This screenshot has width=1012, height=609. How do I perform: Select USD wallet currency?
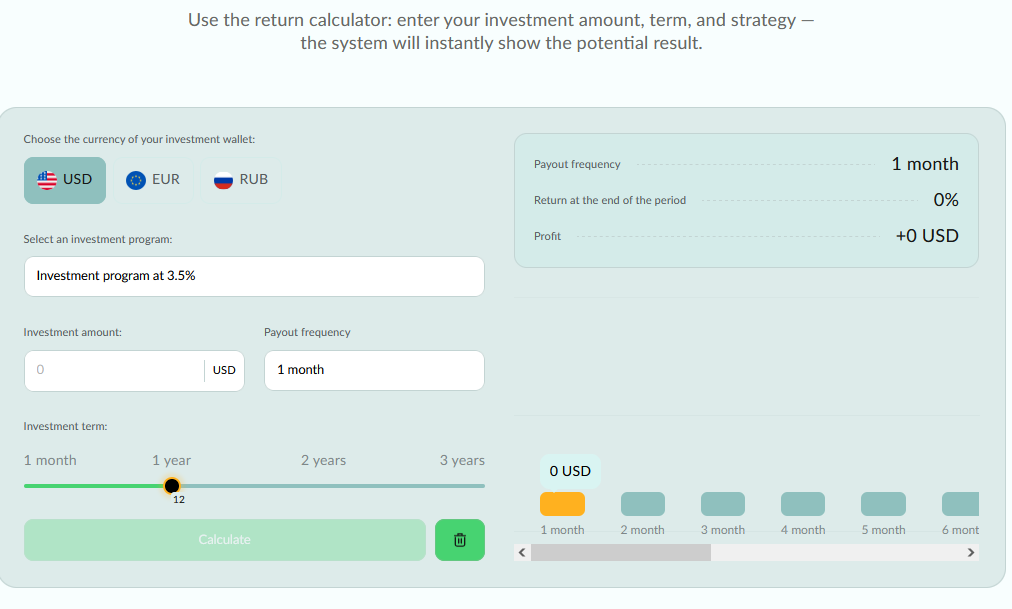pos(65,180)
